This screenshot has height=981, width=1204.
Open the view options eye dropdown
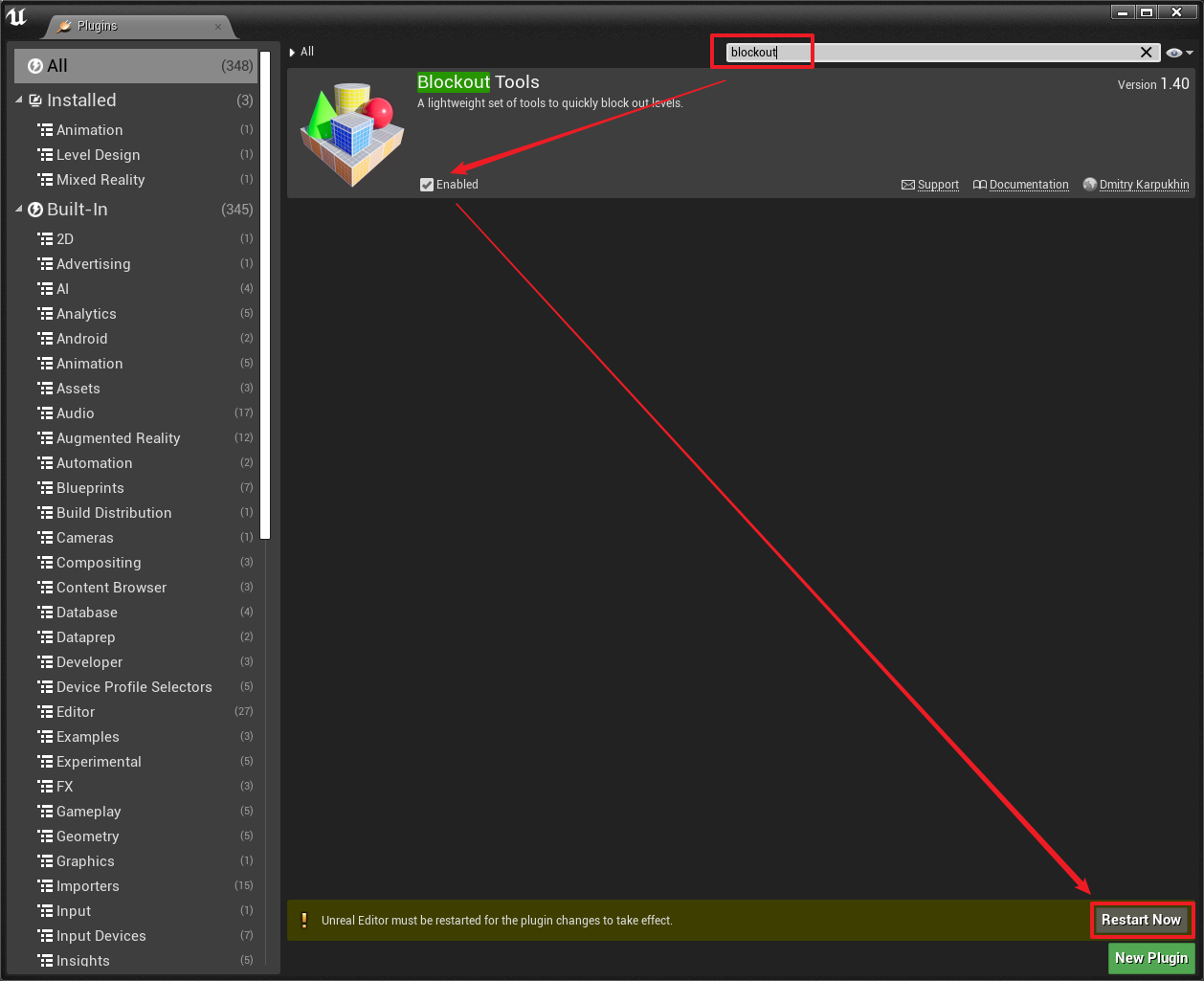click(1179, 53)
